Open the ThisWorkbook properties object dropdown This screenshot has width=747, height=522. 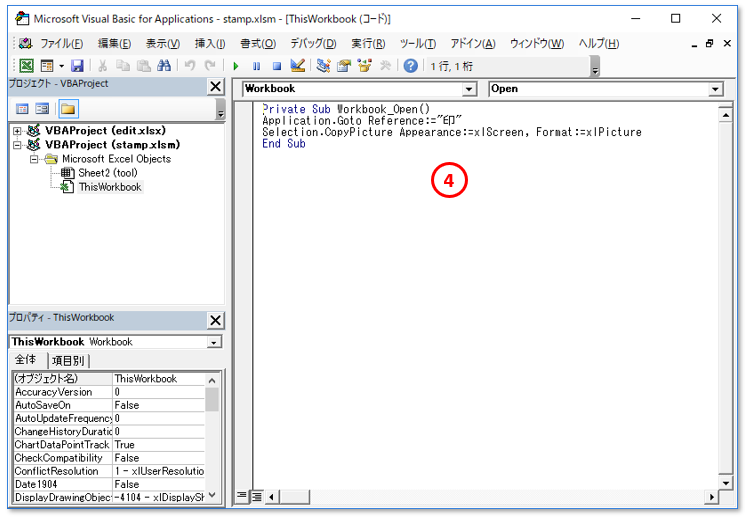pos(214,342)
